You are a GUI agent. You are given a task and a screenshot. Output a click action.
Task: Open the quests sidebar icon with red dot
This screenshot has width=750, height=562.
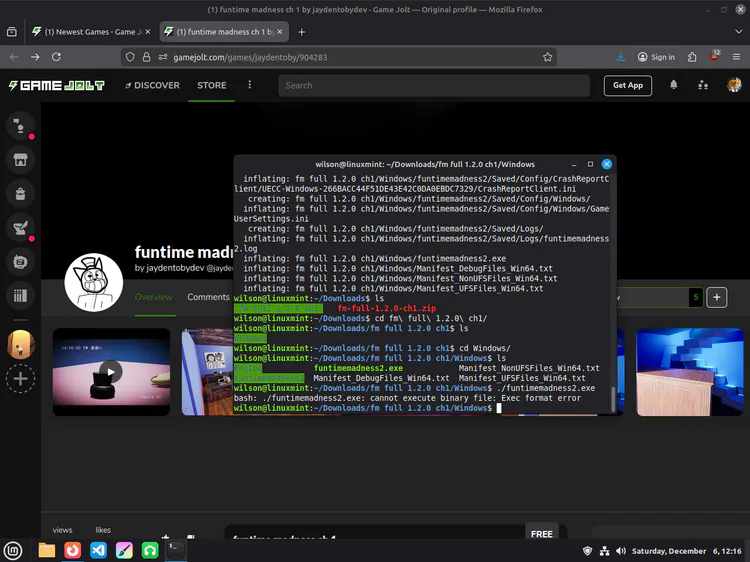pyautogui.click(x=20, y=228)
